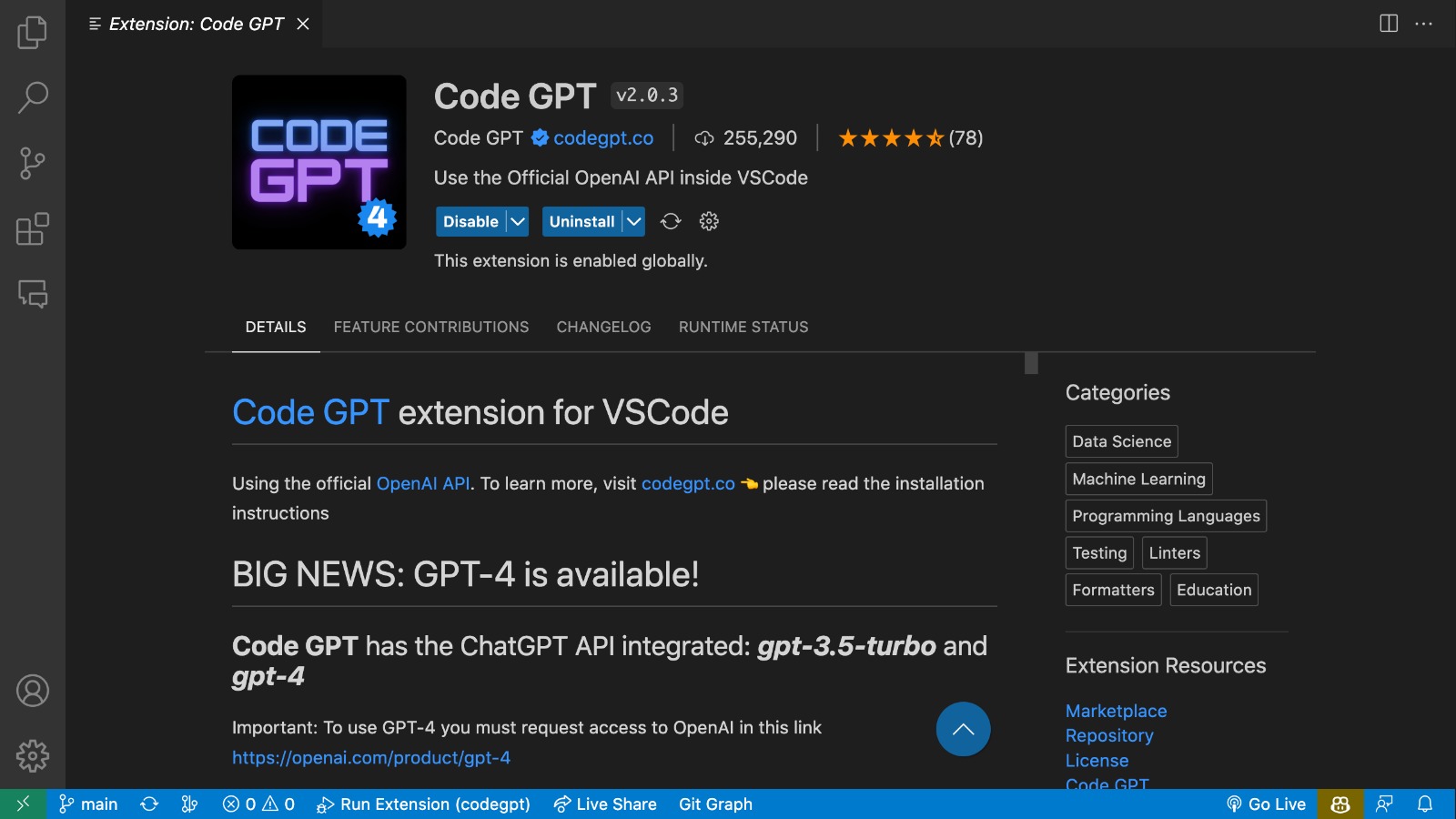Open the codegpt.co publisher link
The width and height of the screenshot is (1456, 819).
603,137
